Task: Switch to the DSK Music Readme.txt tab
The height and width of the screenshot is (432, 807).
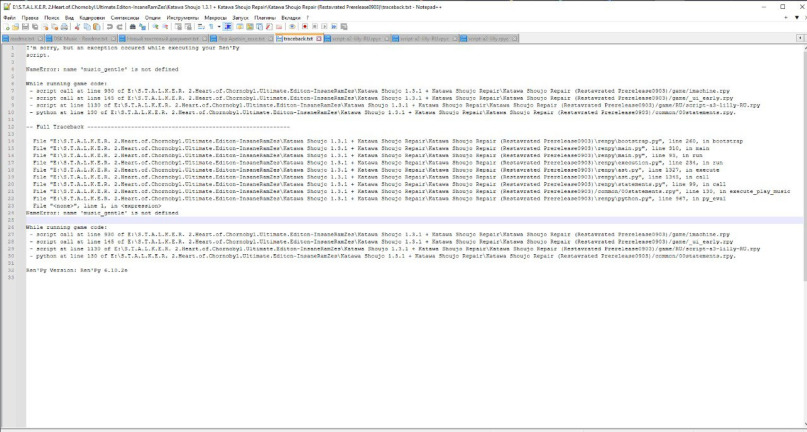Action: pyautogui.click(x=65, y=39)
